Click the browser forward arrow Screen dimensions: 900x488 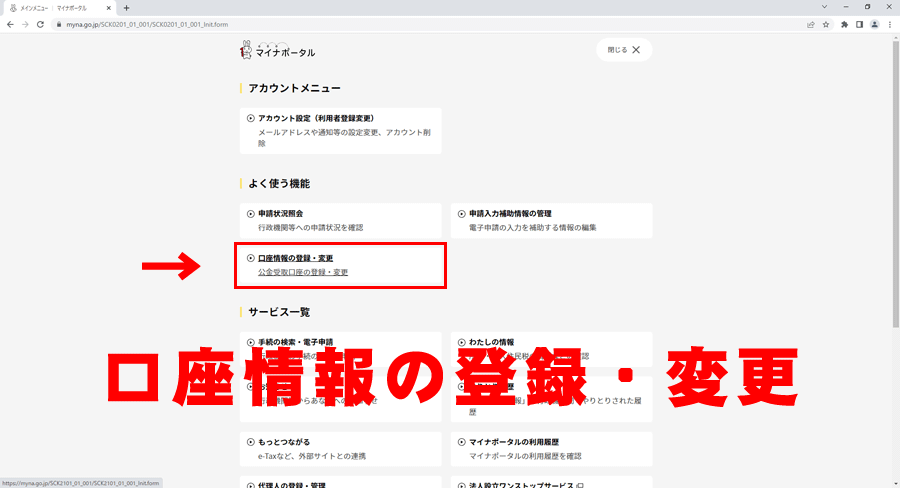25,25
